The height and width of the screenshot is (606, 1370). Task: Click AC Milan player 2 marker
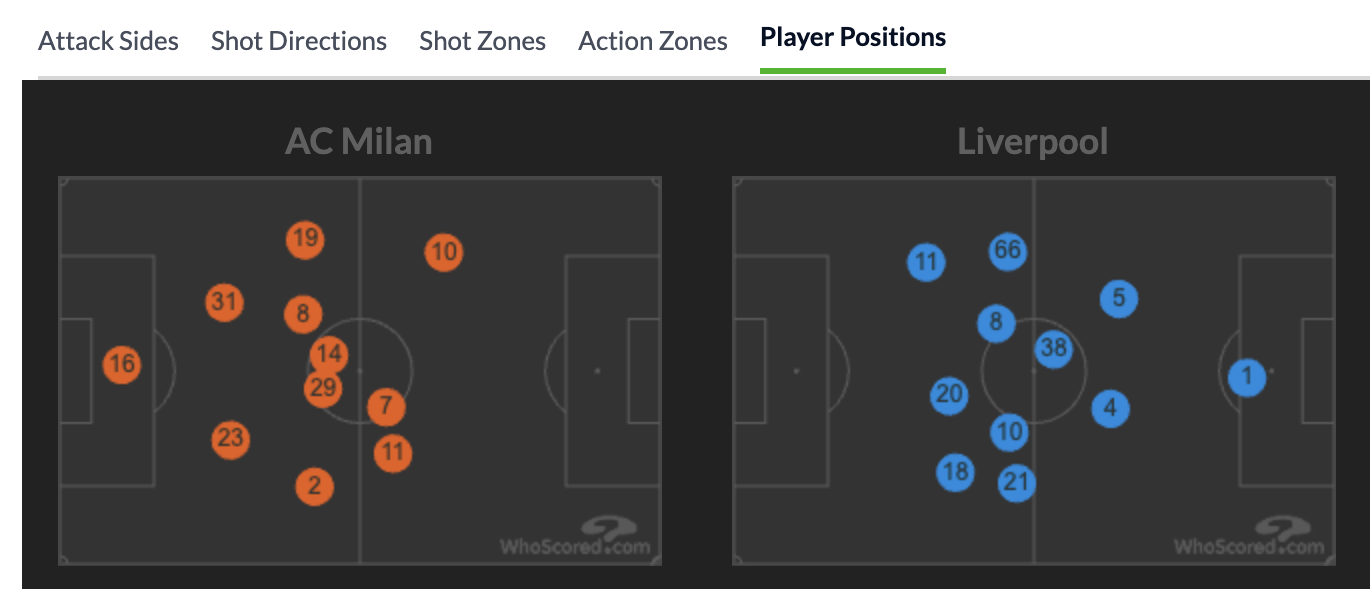coord(314,487)
